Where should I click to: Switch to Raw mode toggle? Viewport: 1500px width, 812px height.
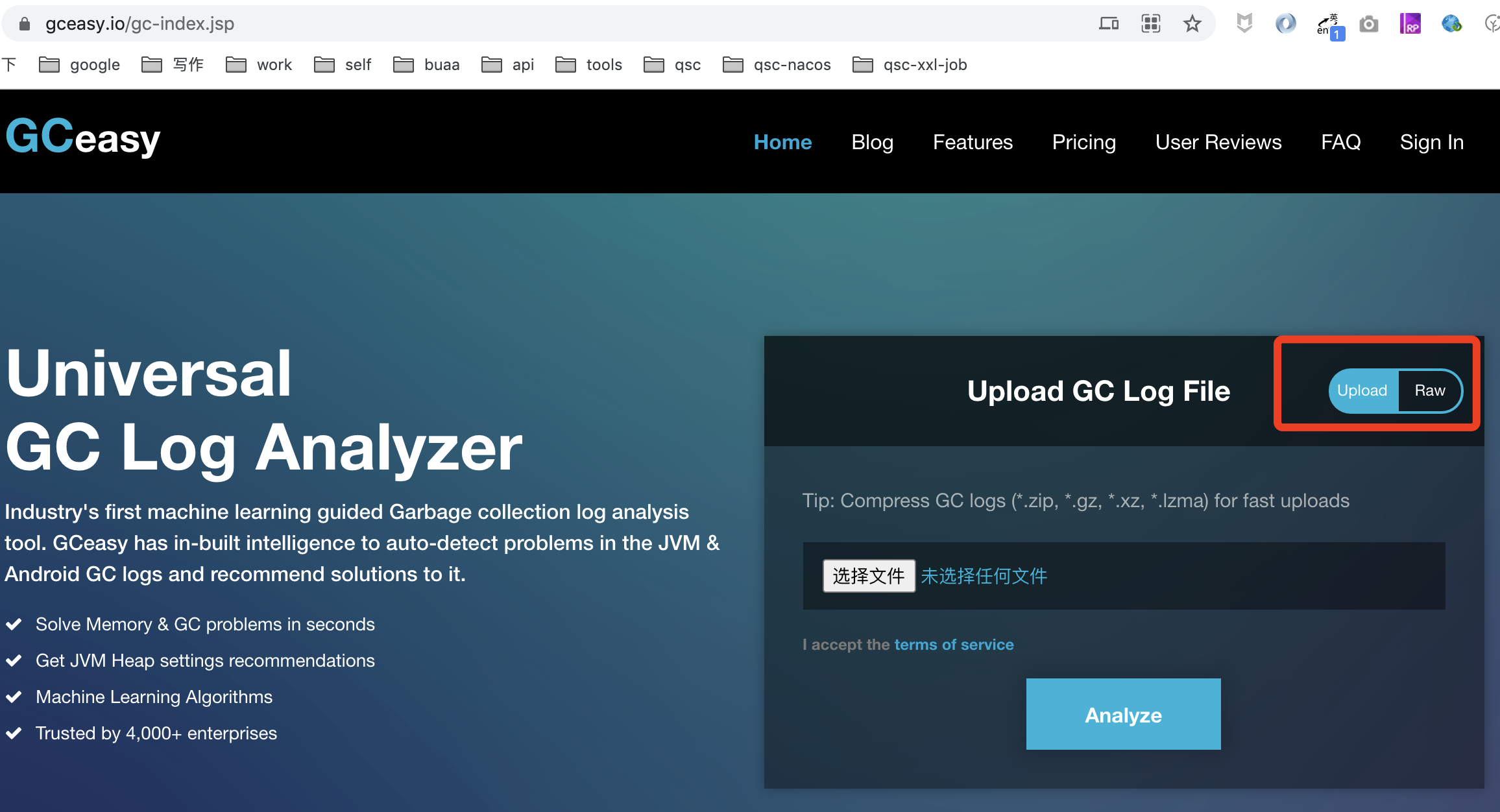[1430, 390]
